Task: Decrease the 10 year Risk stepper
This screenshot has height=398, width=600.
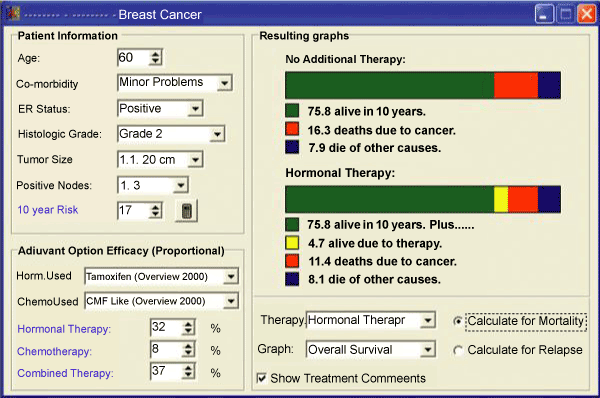Action: click(155, 214)
